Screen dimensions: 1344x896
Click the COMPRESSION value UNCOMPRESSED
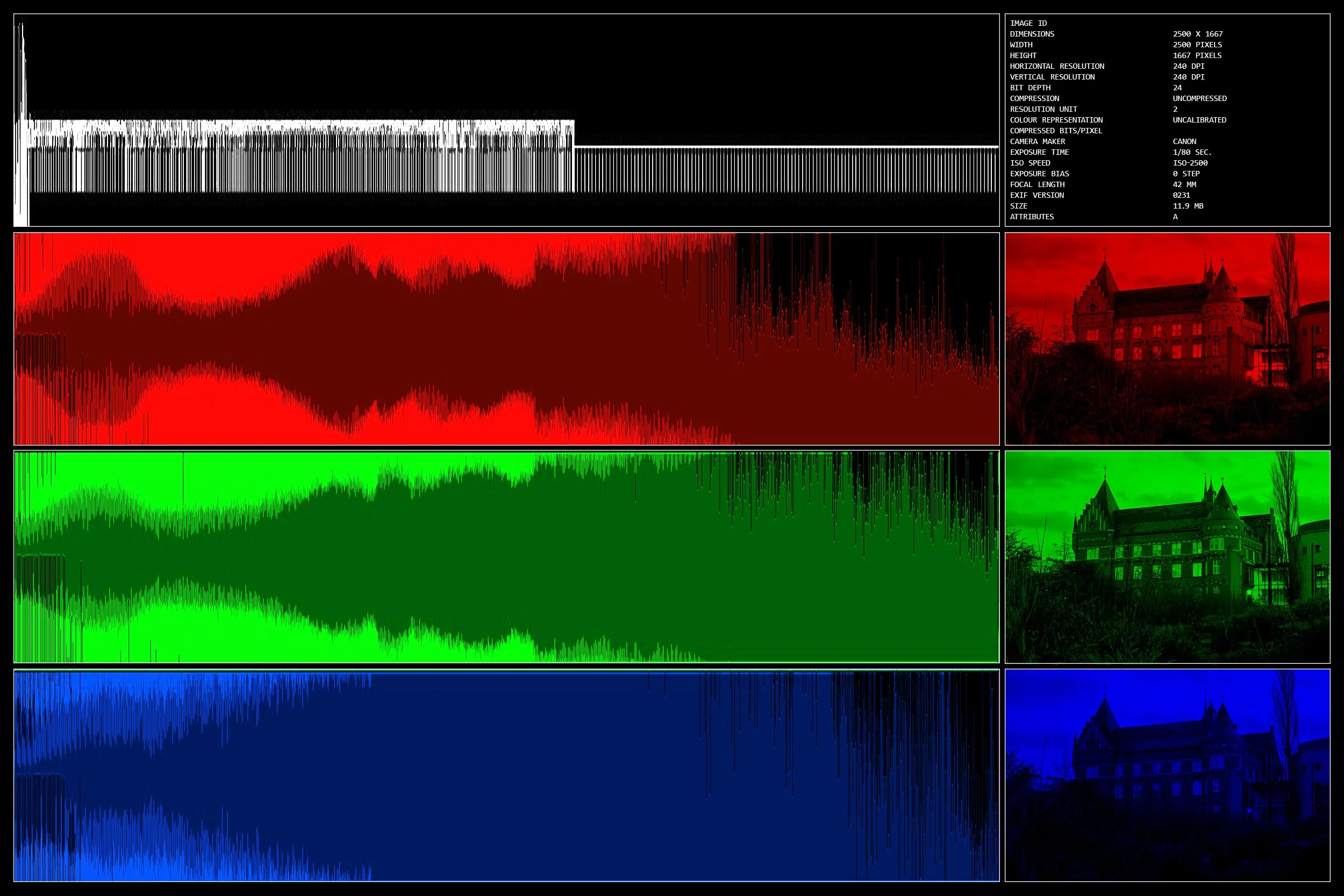pos(1199,99)
